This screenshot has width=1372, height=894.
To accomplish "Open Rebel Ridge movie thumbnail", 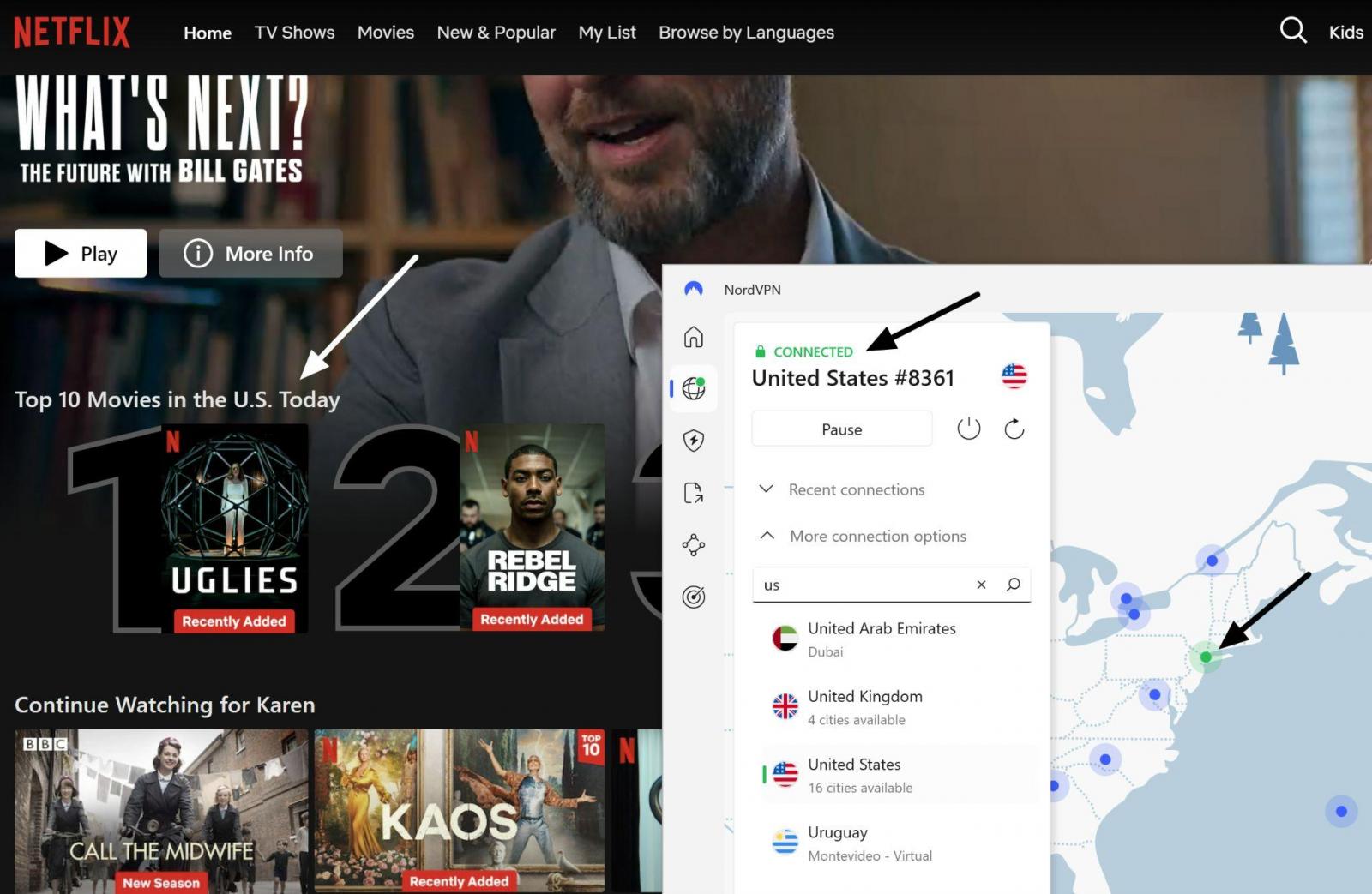I will pyautogui.click(x=532, y=528).
